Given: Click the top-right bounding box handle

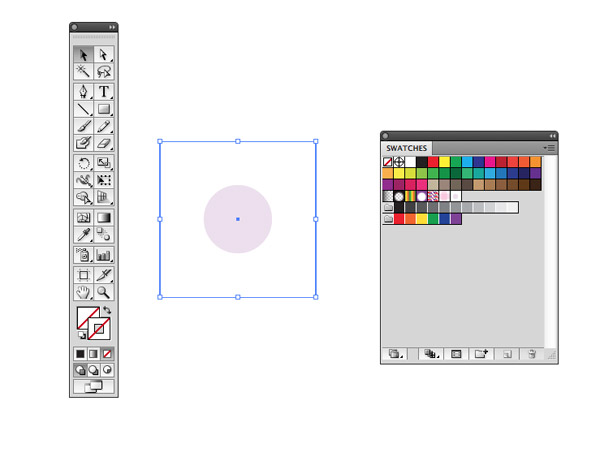Looking at the screenshot, I should [316, 142].
